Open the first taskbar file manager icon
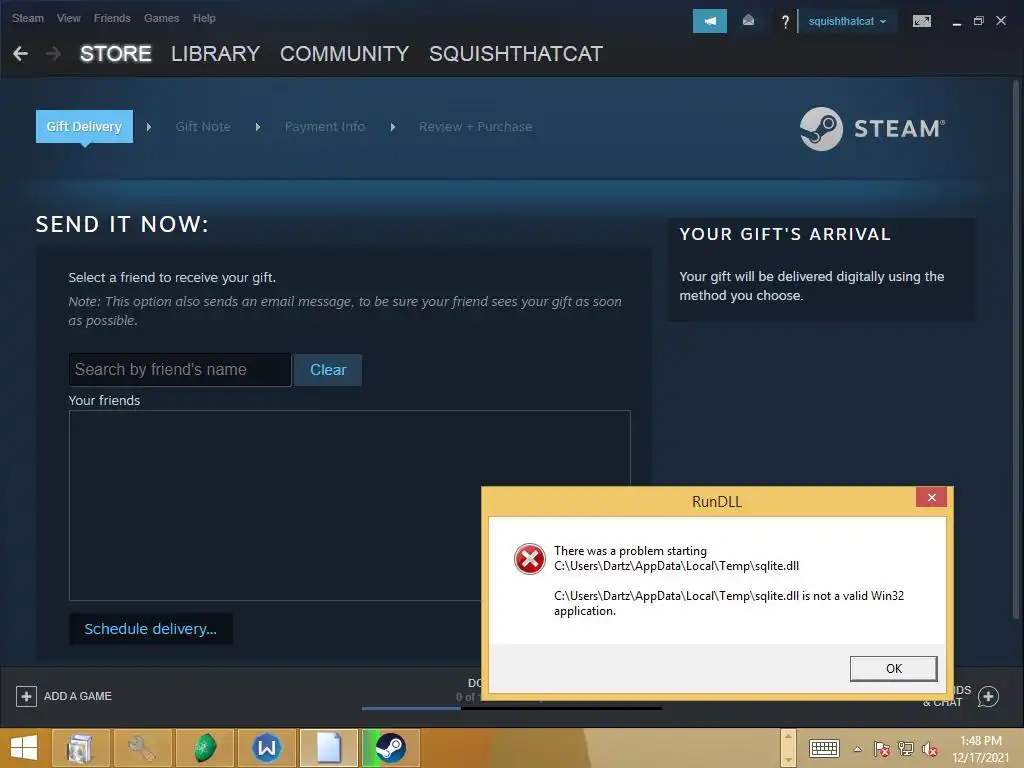Screen dimensions: 1024x768 (x=80, y=748)
